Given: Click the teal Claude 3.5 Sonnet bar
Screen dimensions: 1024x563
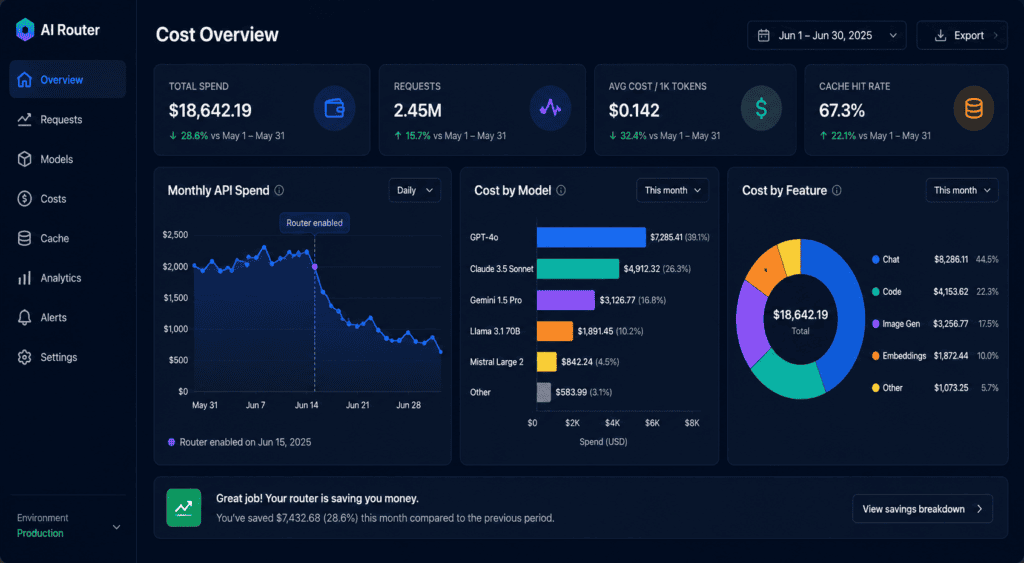Looking at the screenshot, I should coord(578,268).
